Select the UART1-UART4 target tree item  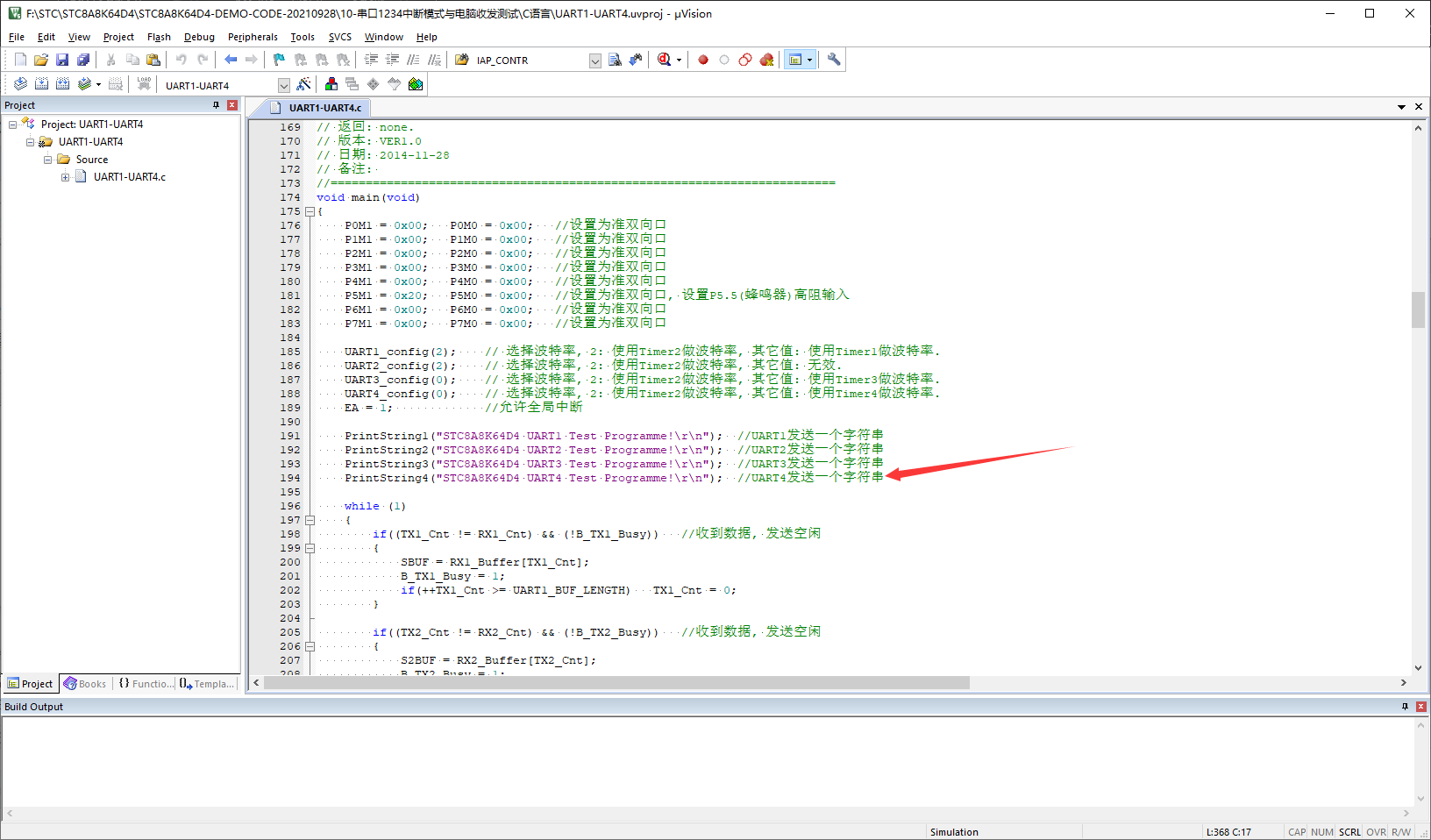pyautogui.click(x=90, y=142)
